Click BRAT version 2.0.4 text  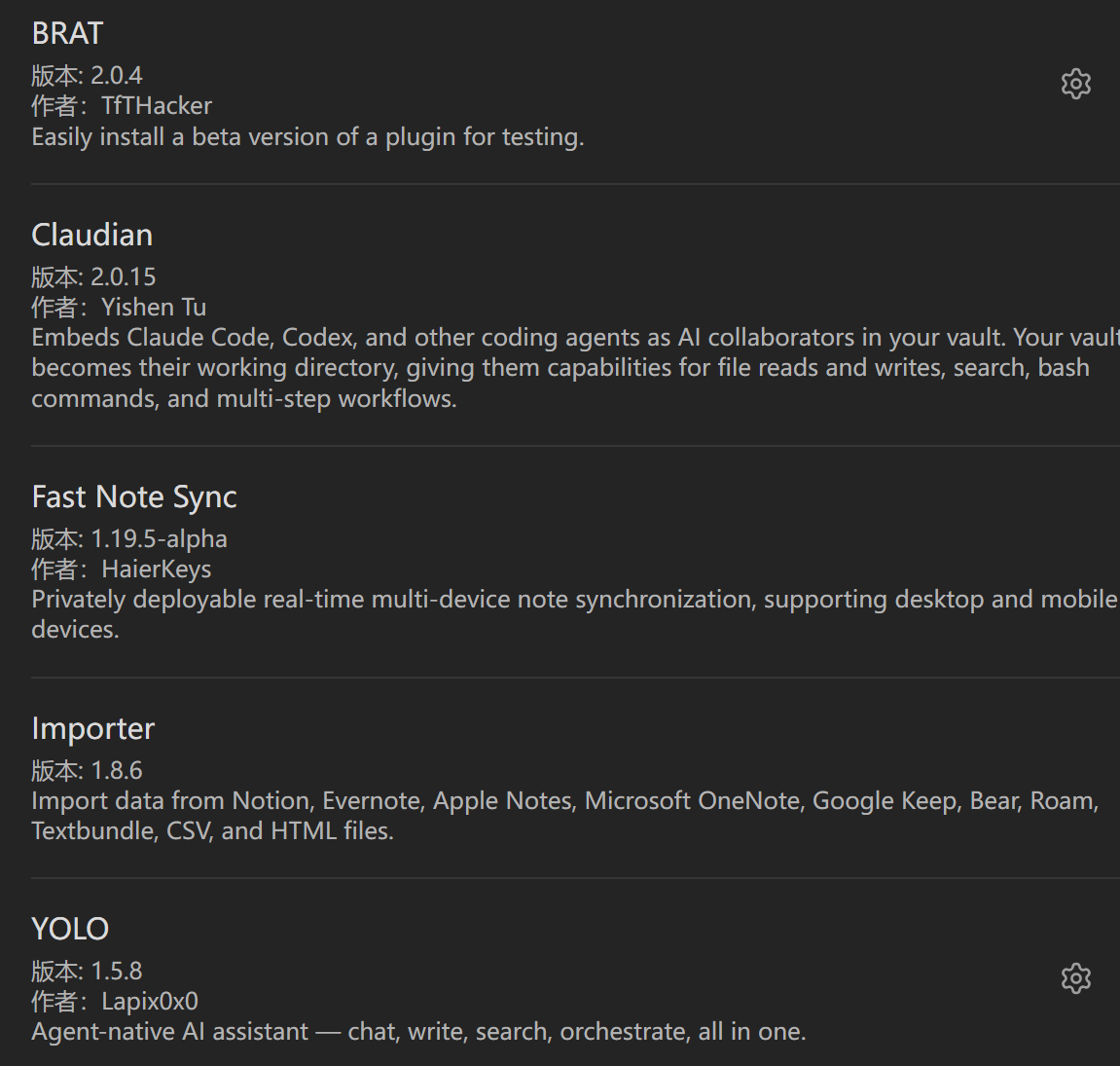click(88, 75)
